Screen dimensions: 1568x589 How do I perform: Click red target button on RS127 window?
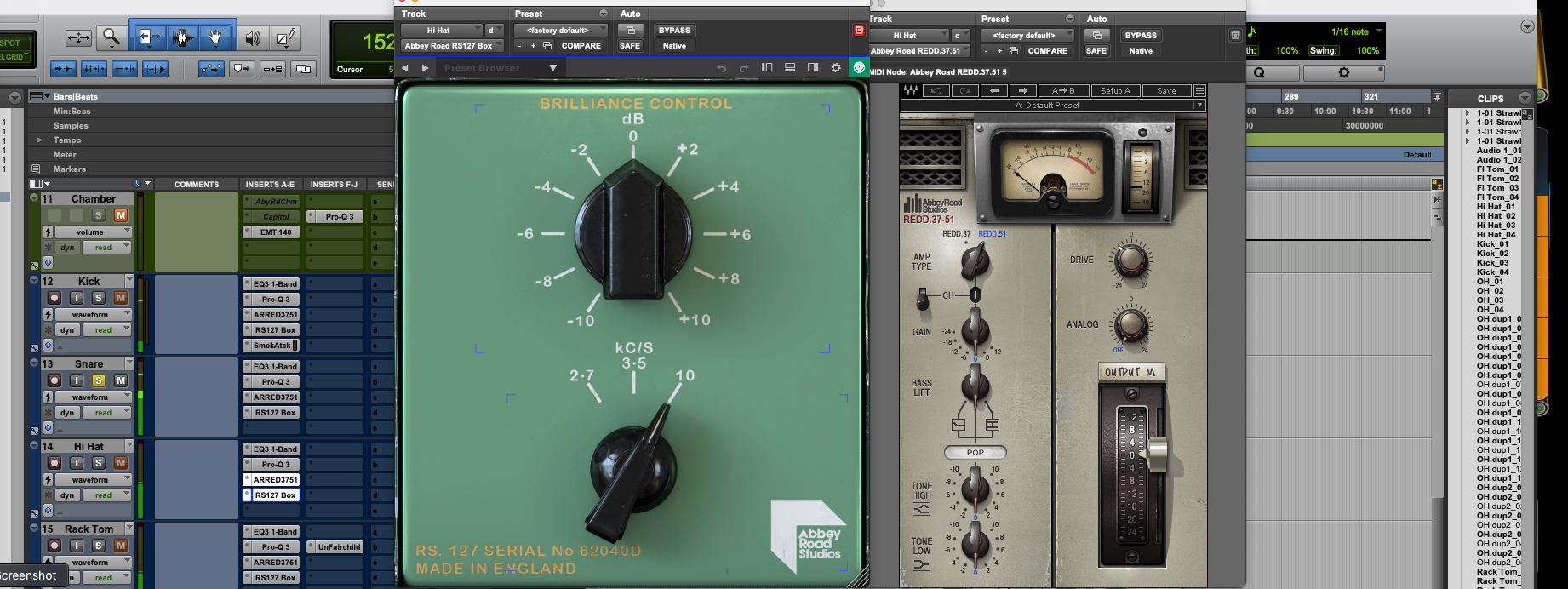[859, 31]
